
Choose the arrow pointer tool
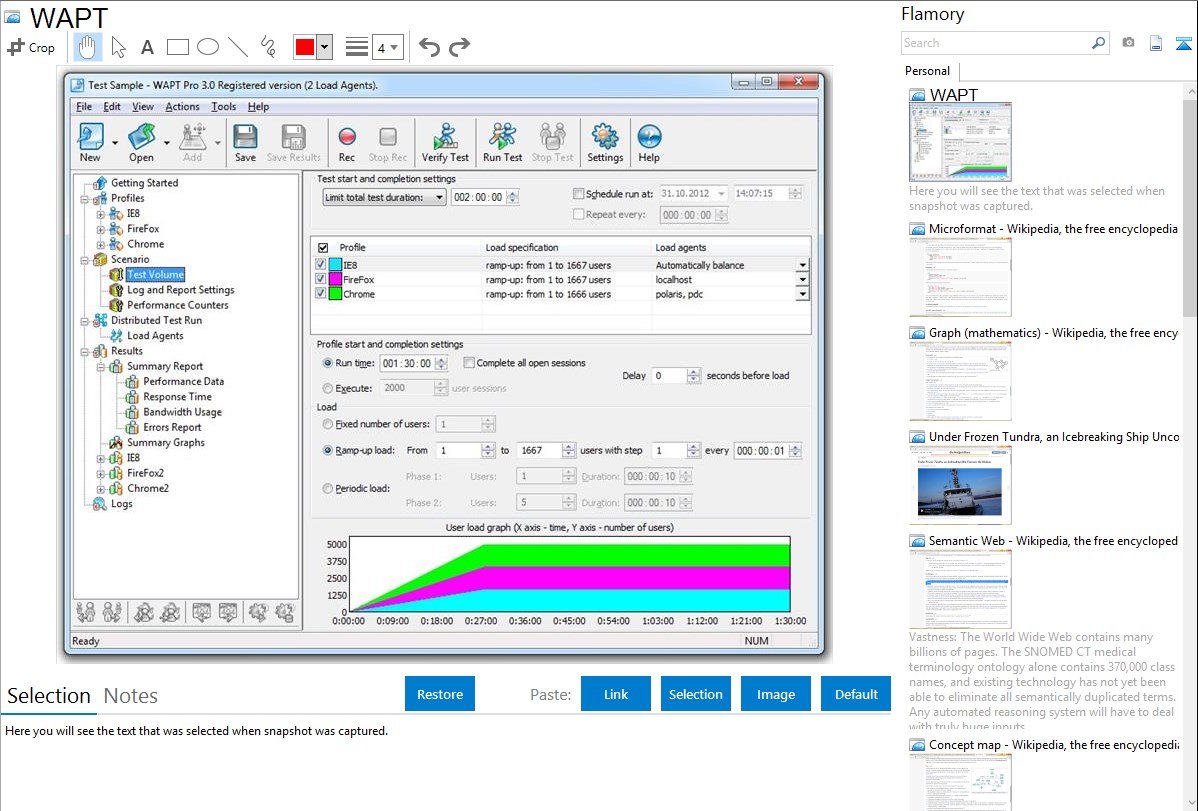[x=118, y=47]
